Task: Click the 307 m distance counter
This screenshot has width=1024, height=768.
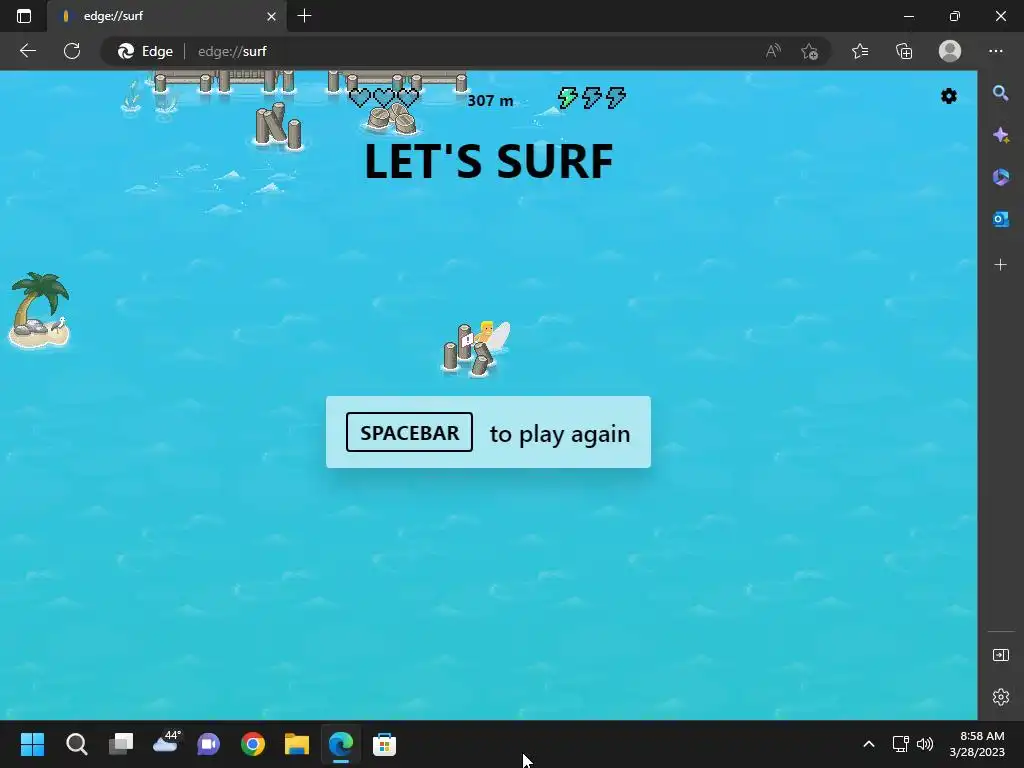Action: 490,101
